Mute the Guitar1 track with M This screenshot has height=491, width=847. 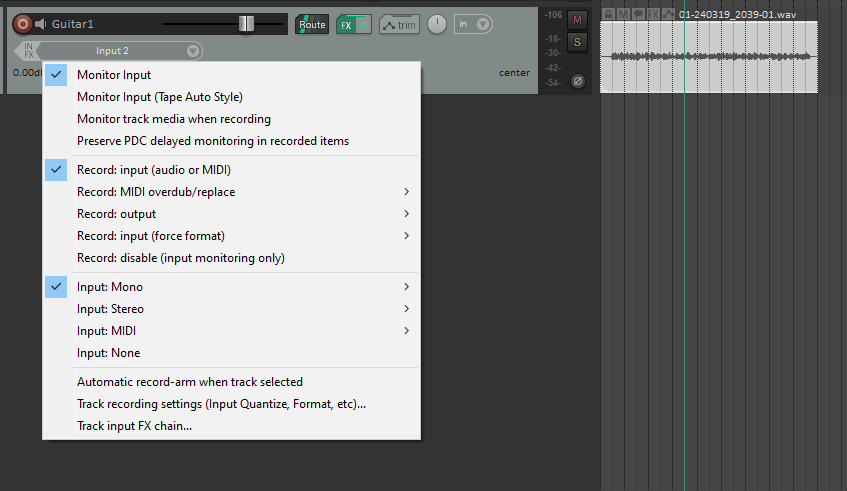578,19
